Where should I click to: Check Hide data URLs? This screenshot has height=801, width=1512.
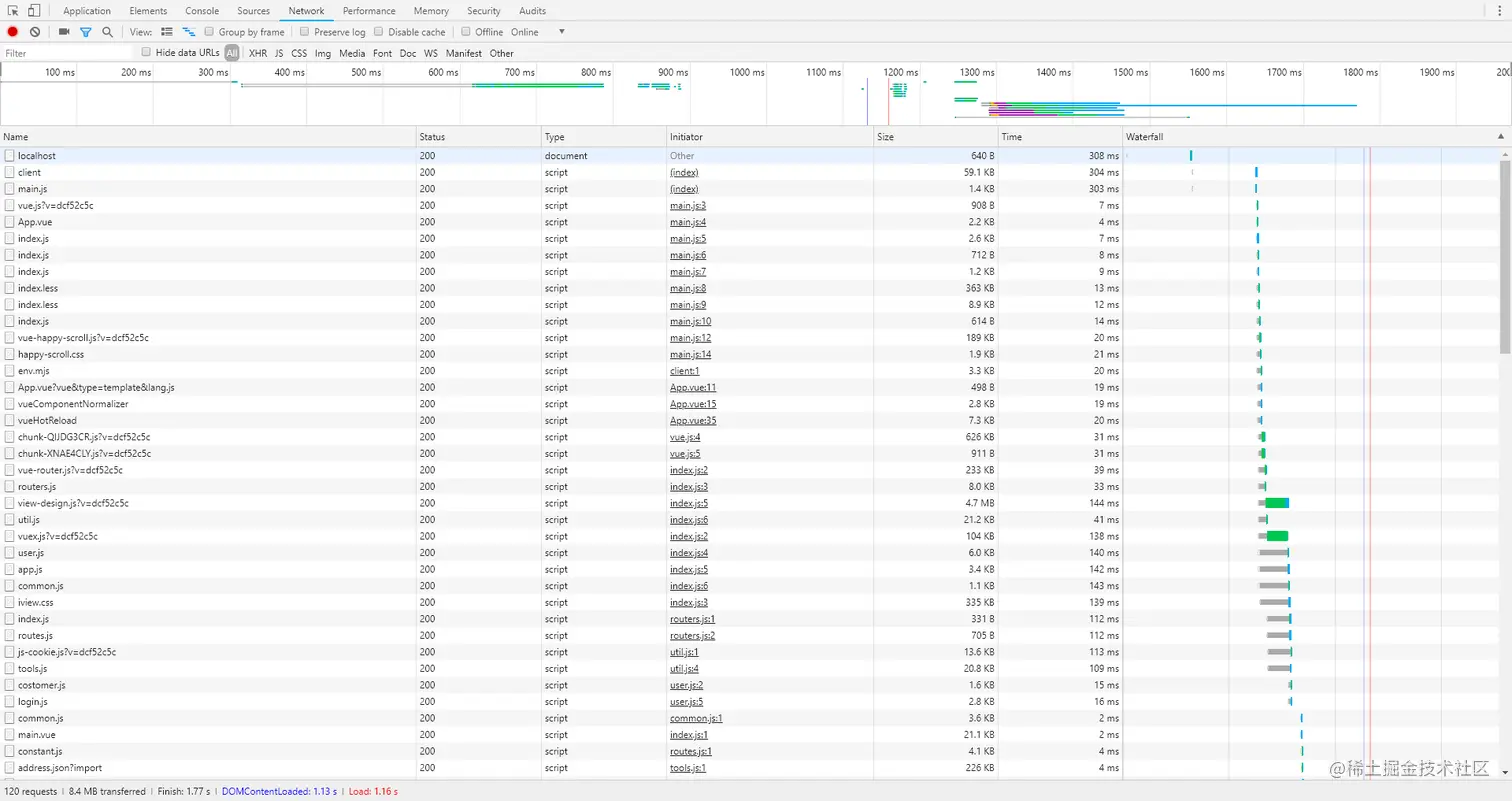point(146,52)
